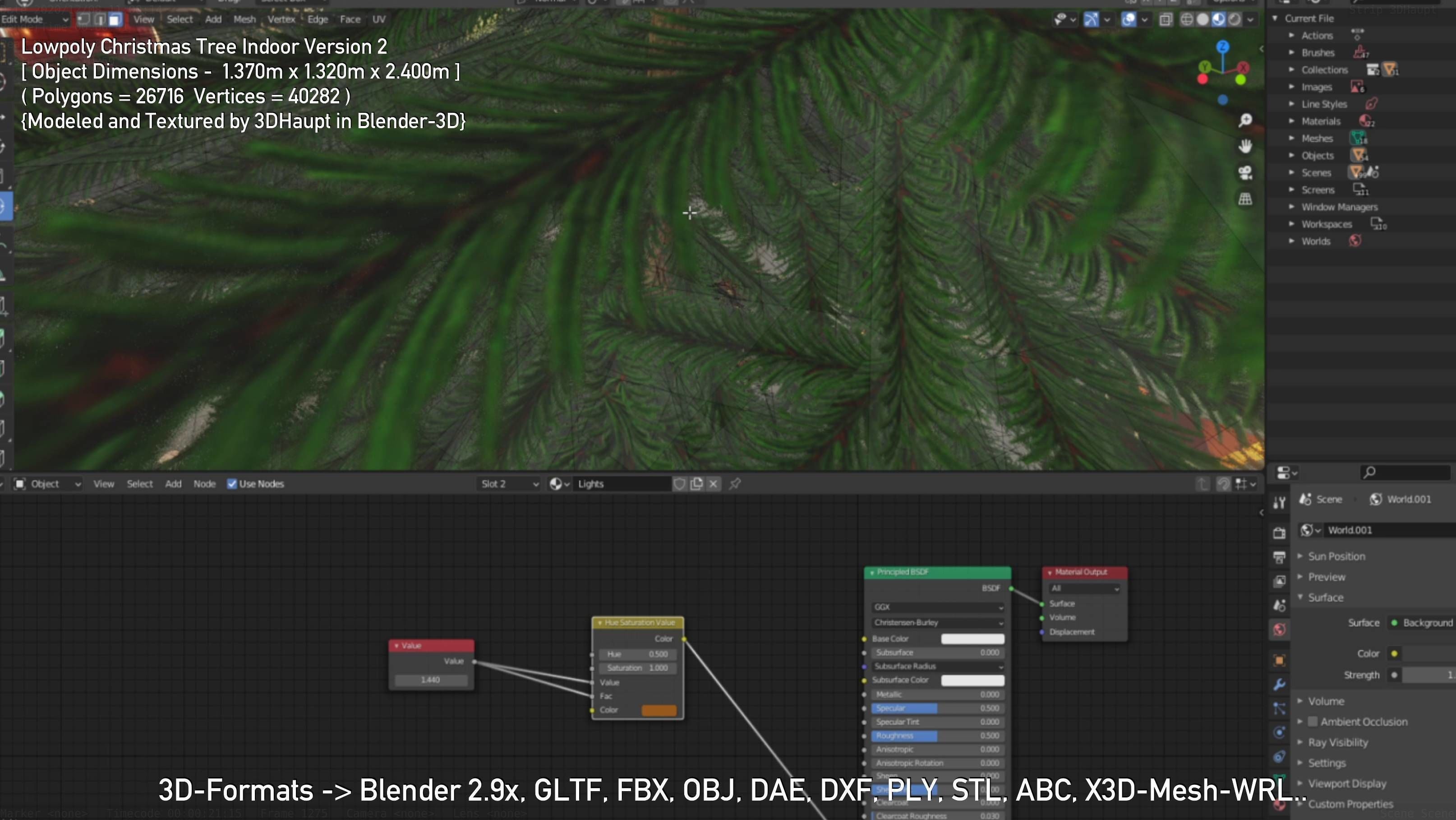1456x820 pixels.
Task: Open the Node menu in node editor
Action: coord(204,484)
